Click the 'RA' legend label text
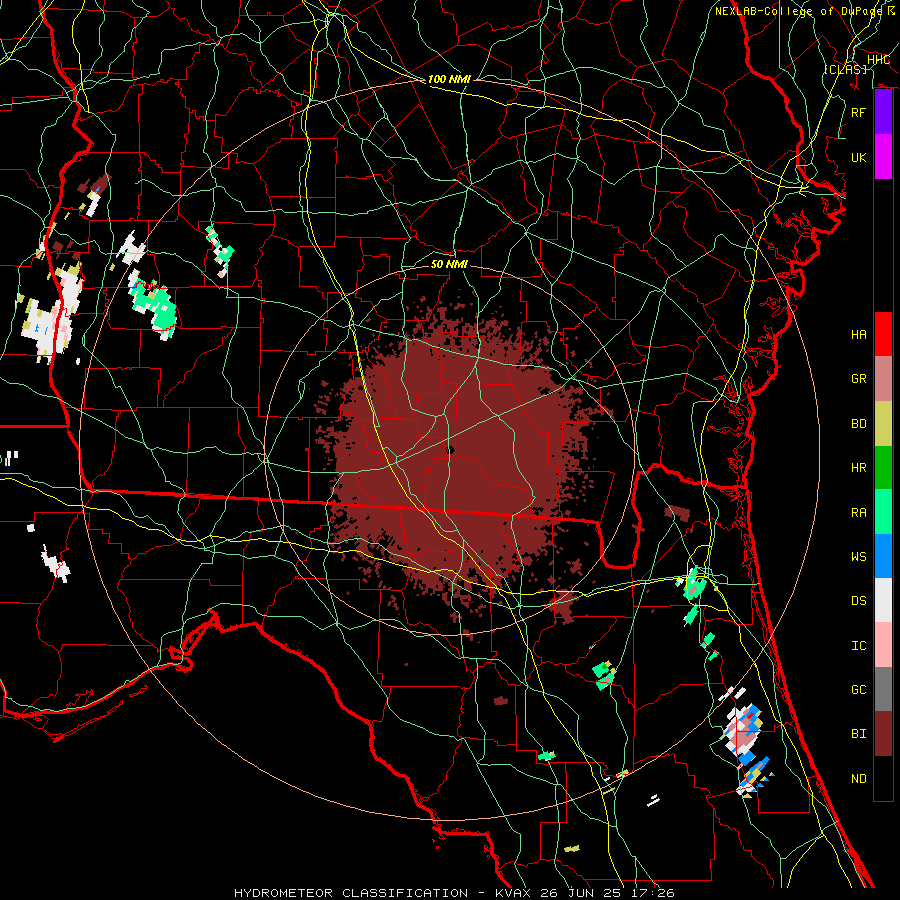Screen dimensions: 900x900 tap(859, 513)
